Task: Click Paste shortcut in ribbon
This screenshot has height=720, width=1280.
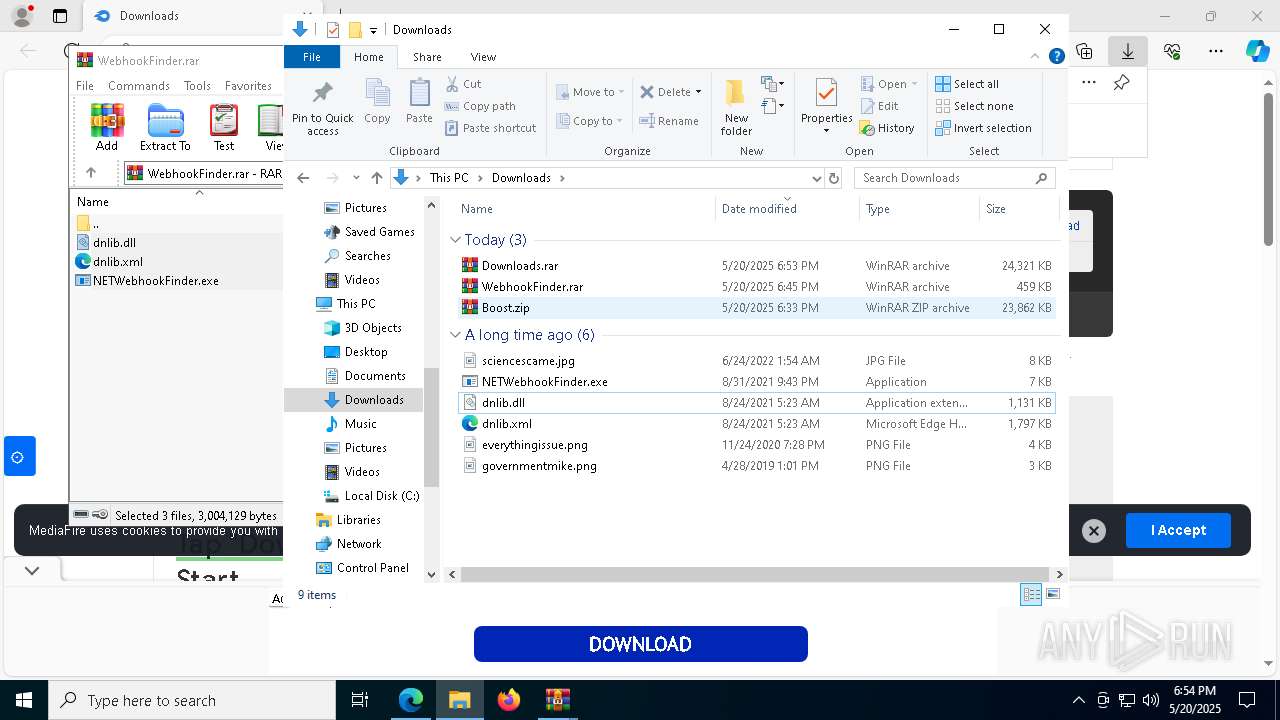Action: [490, 128]
